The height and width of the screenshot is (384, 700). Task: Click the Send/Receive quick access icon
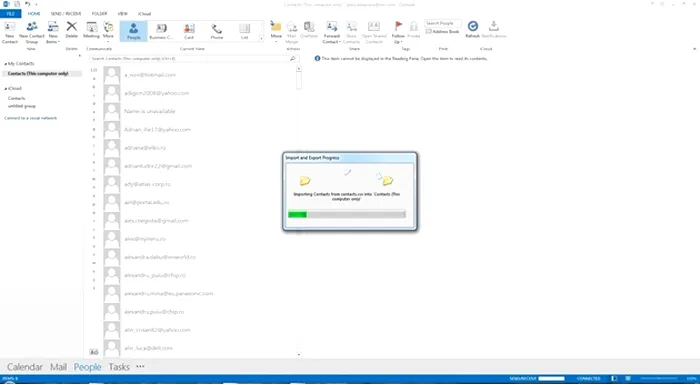tap(17, 4)
